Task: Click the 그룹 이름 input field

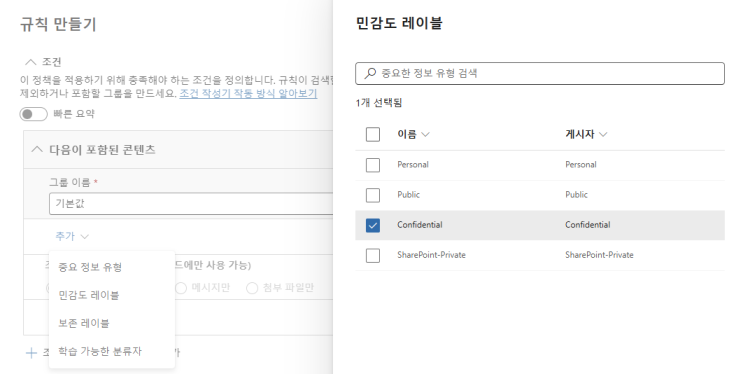Action: [190, 203]
